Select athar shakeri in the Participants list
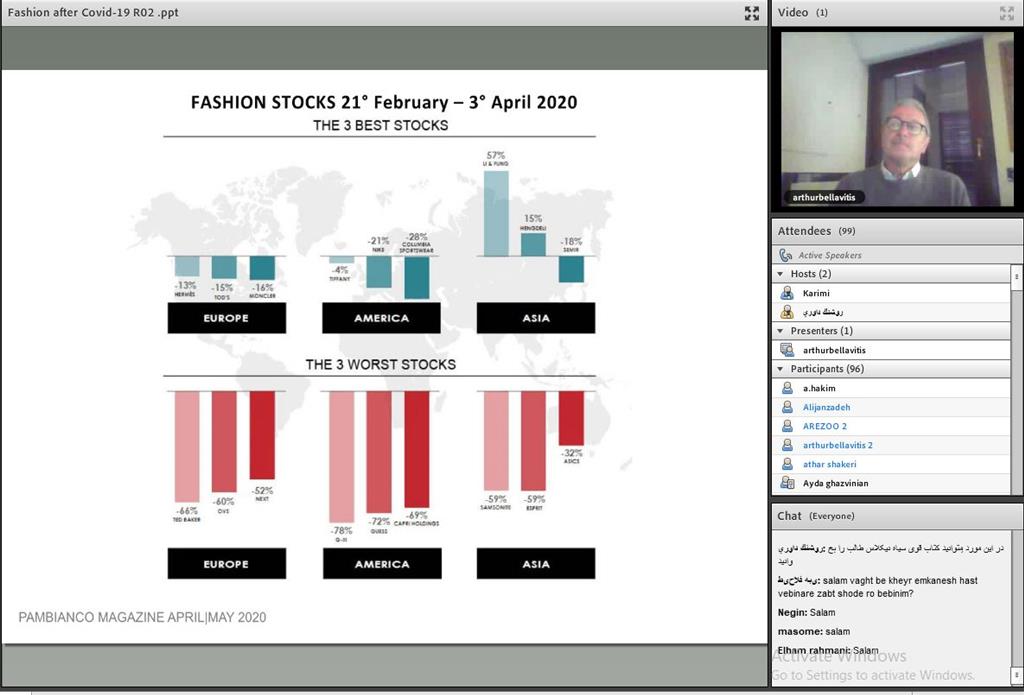Screen dimensions: 1024x695 click(x=891, y=464)
